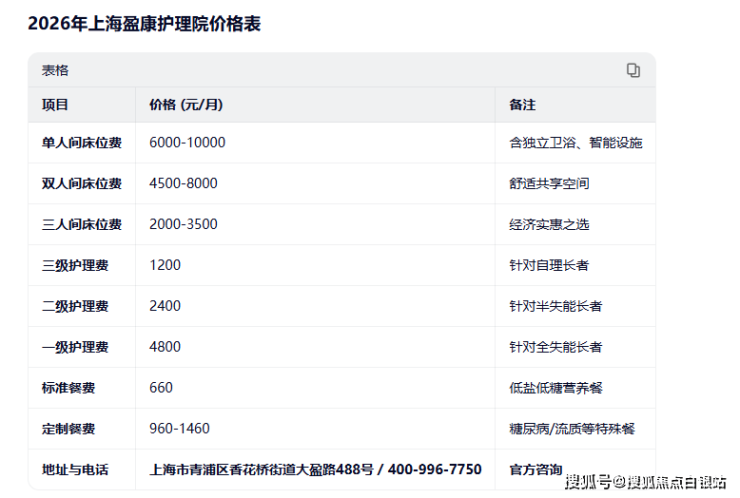Click the 含独立卫浴、智能设施 note cell
This screenshot has width=740, height=498.
tap(575, 143)
